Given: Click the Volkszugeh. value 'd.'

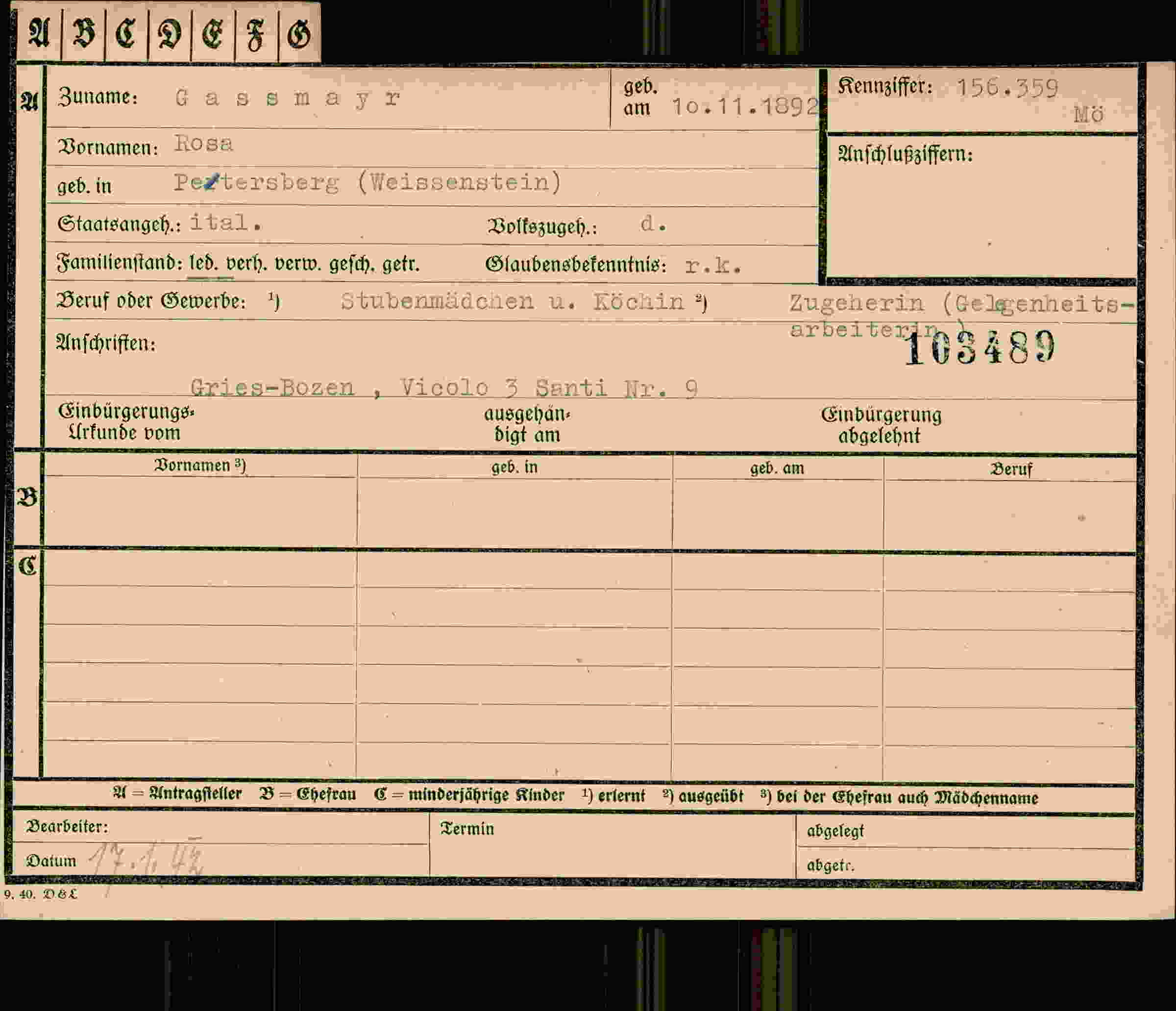Looking at the screenshot, I should tap(653, 223).
